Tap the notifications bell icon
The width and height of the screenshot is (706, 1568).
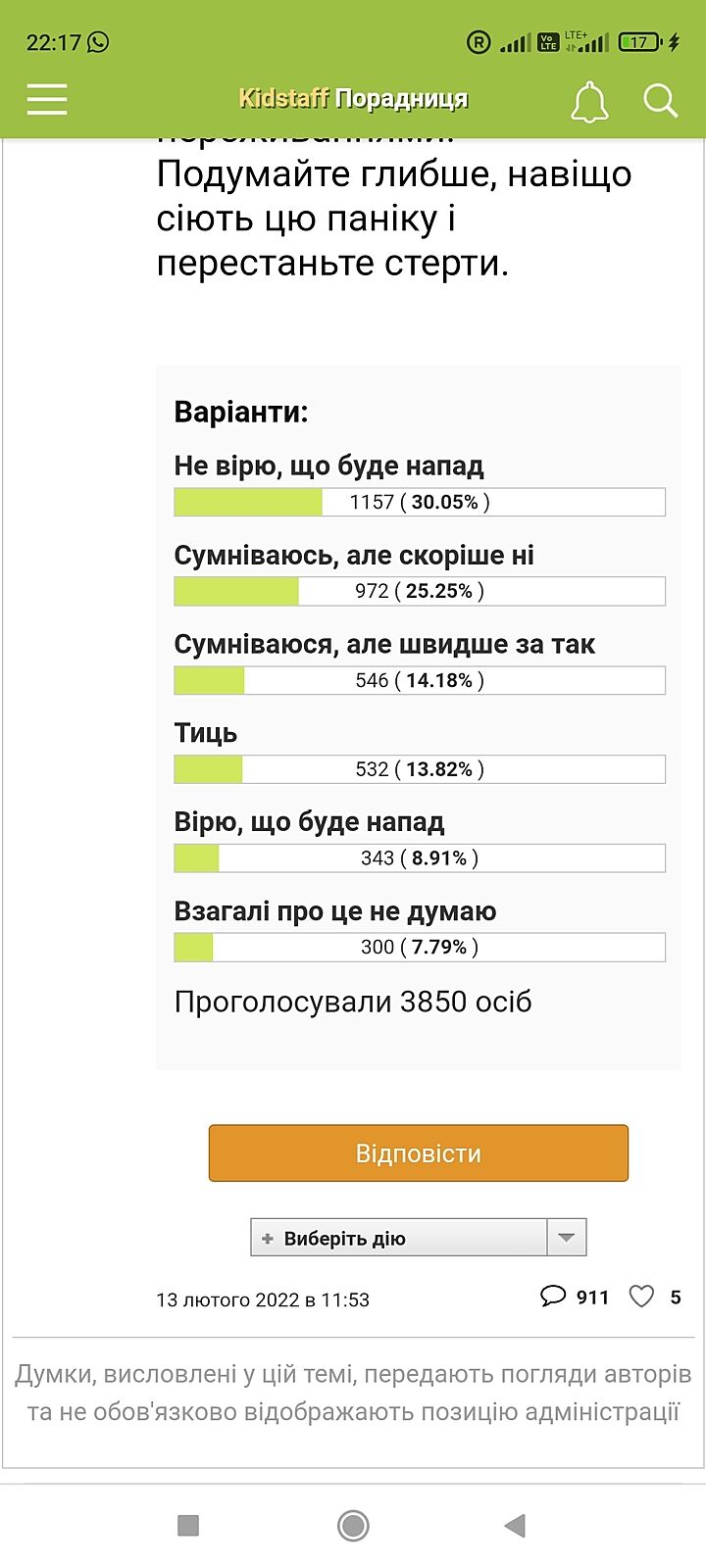[589, 101]
